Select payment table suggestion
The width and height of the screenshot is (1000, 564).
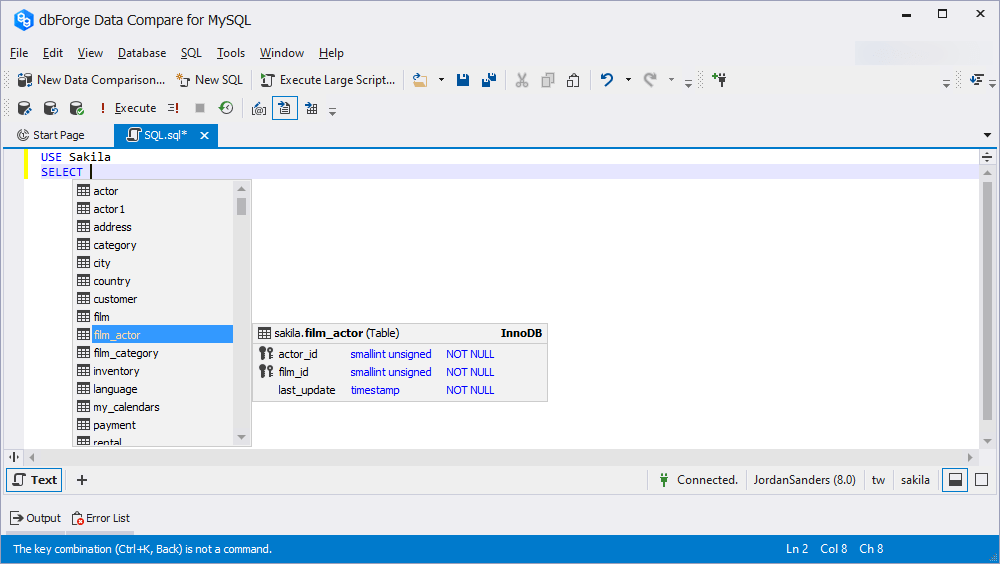pos(154,425)
